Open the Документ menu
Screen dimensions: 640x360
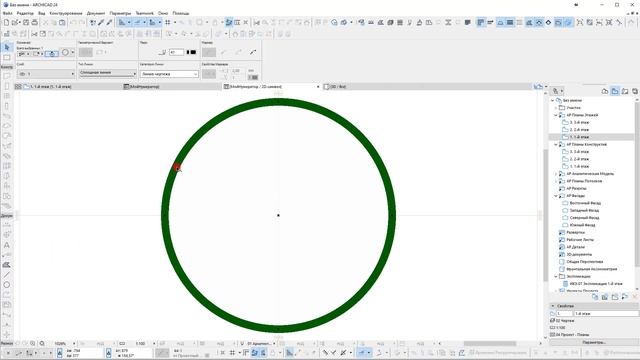click(x=96, y=13)
